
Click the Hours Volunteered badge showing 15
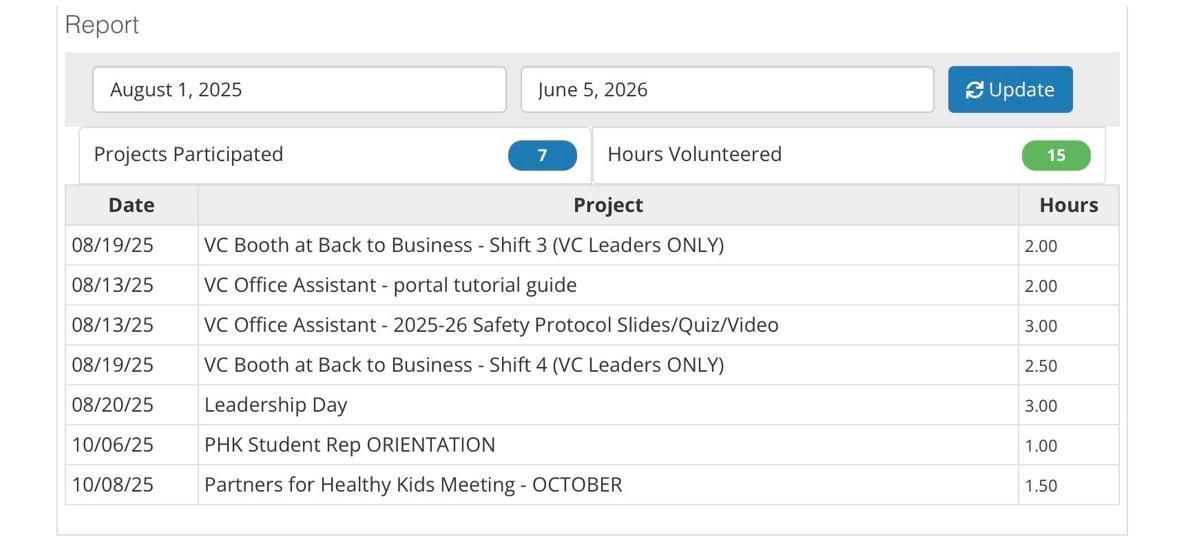[1056, 156]
